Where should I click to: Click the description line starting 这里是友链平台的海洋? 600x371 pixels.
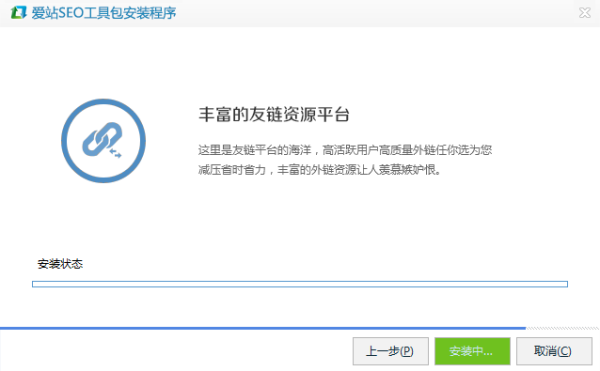pyautogui.click(x=345, y=150)
